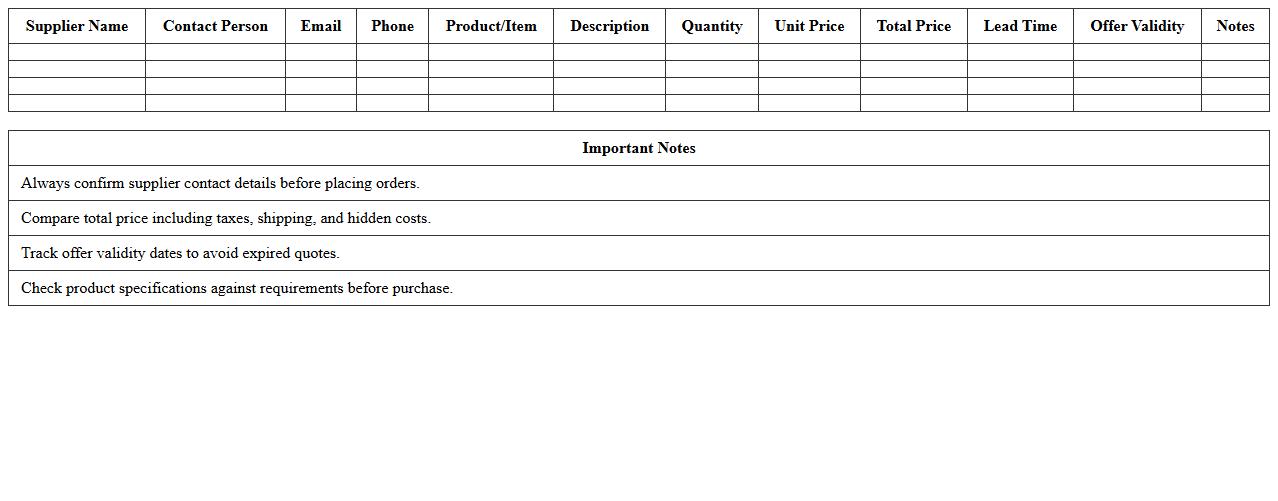Click the Product/Item column header
Image resolution: width=1278 pixels, height=501 pixels.
pyautogui.click(x=491, y=26)
